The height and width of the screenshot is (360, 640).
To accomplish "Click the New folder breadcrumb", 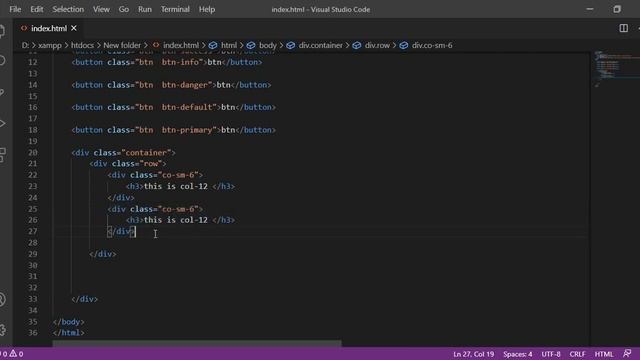I will pyautogui.click(x=122, y=45).
